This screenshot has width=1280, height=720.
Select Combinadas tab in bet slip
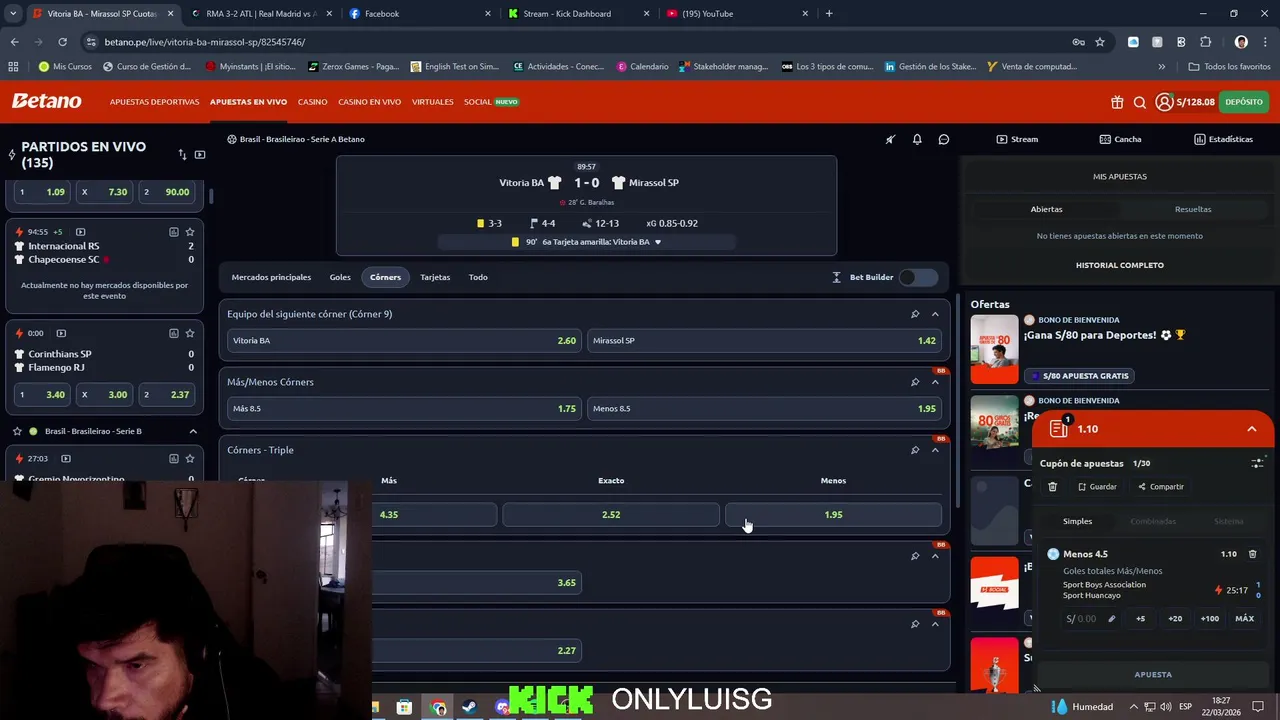[x=1153, y=521]
